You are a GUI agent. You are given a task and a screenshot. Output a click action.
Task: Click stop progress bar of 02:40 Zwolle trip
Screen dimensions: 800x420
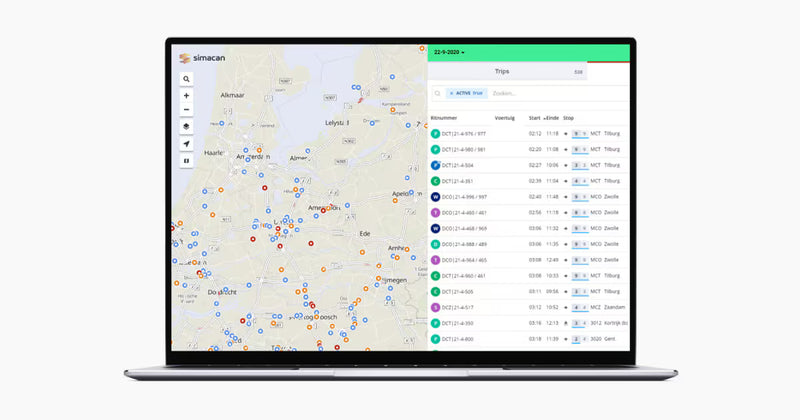580,197
